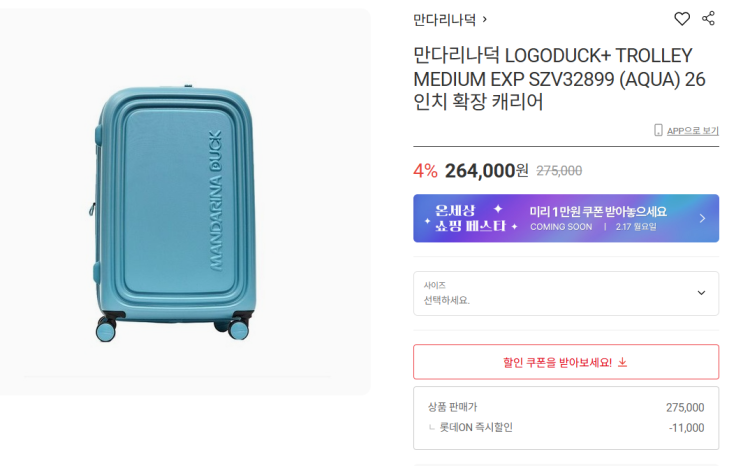
Task: Click the 264,000원 sale price
Action: click(x=486, y=170)
